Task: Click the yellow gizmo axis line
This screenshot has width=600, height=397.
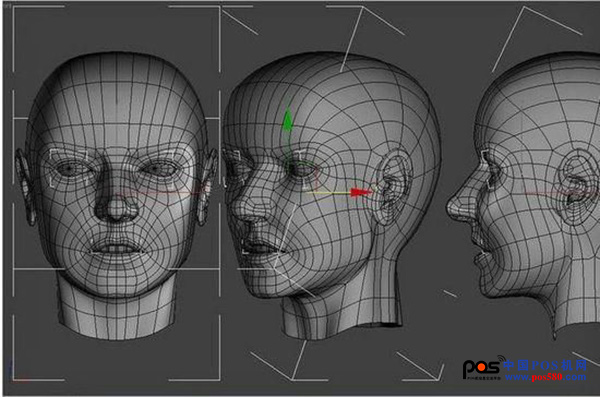Action: (x=329, y=193)
